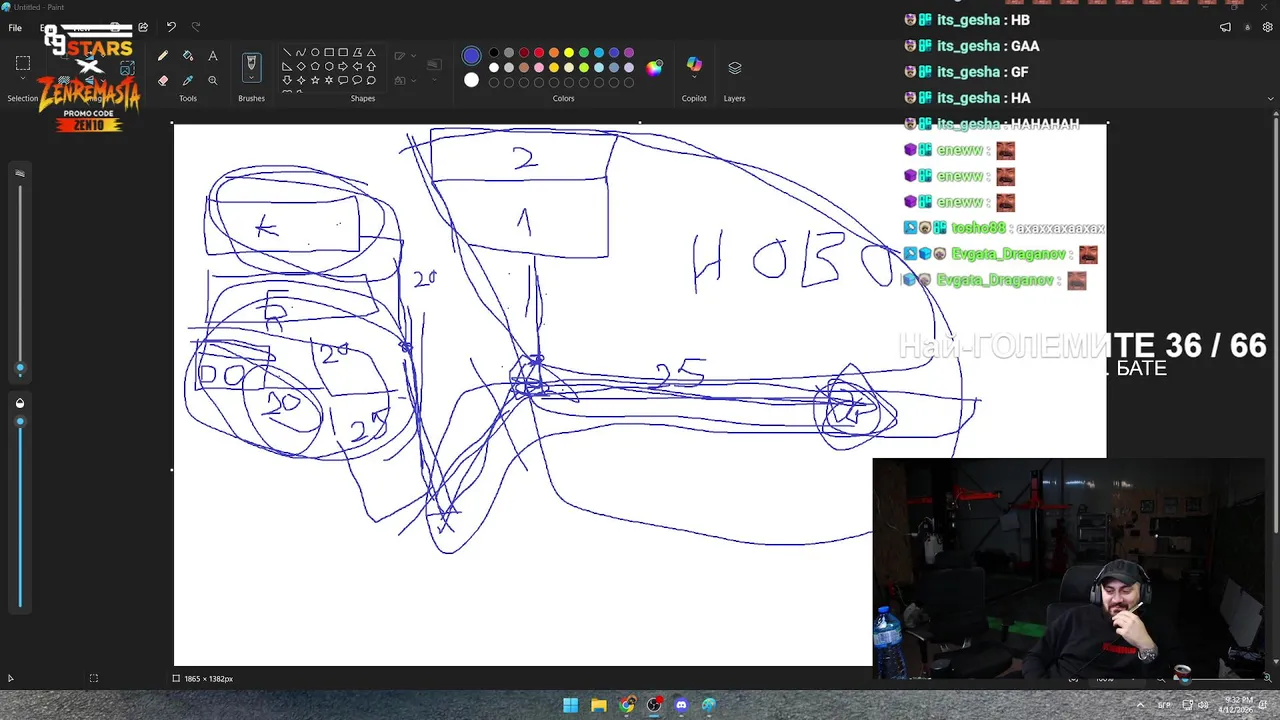Pick the purple palette color
1280x720 pixels.
click(629, 53)
